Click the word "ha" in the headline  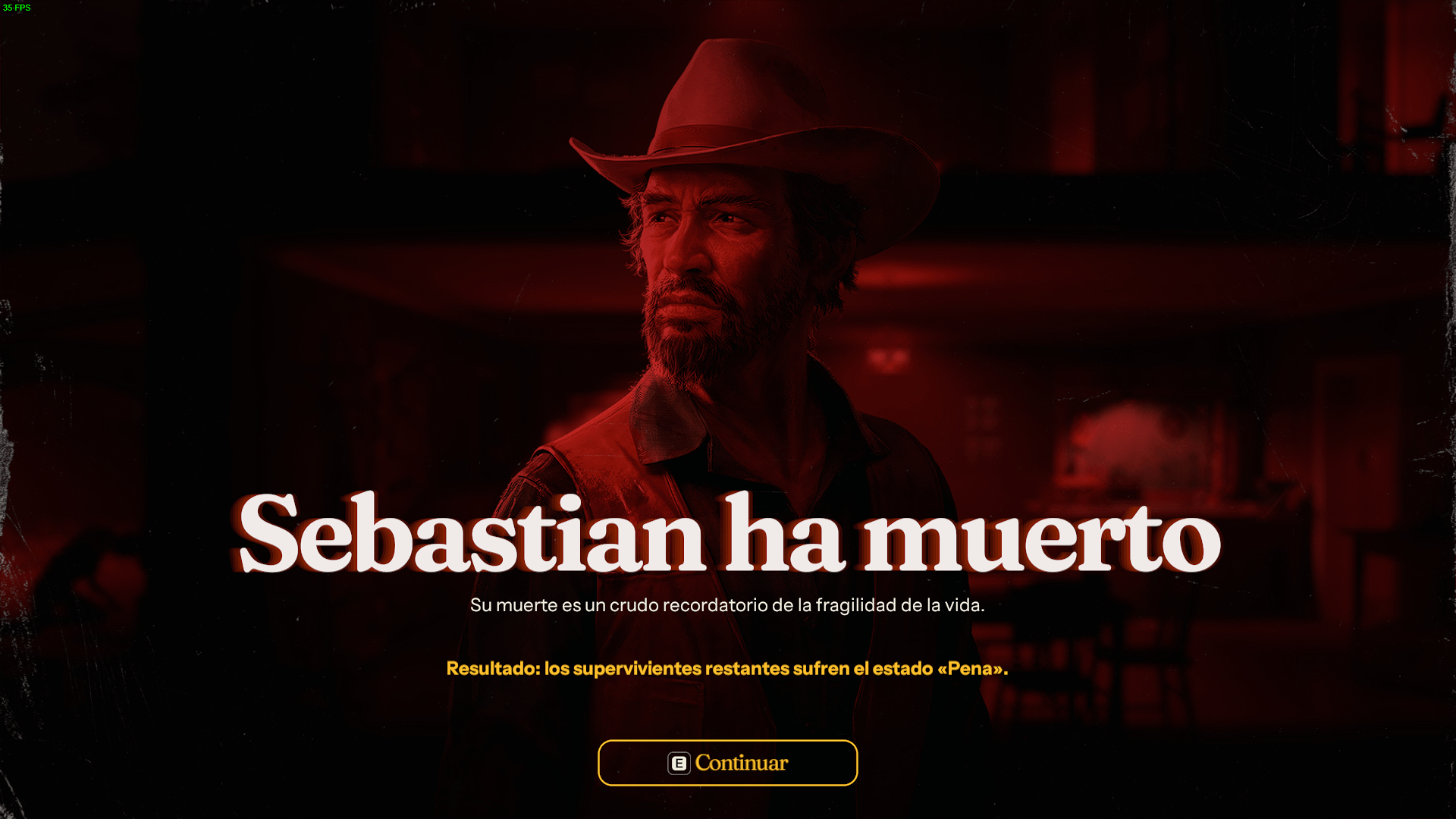coord(784,532)
